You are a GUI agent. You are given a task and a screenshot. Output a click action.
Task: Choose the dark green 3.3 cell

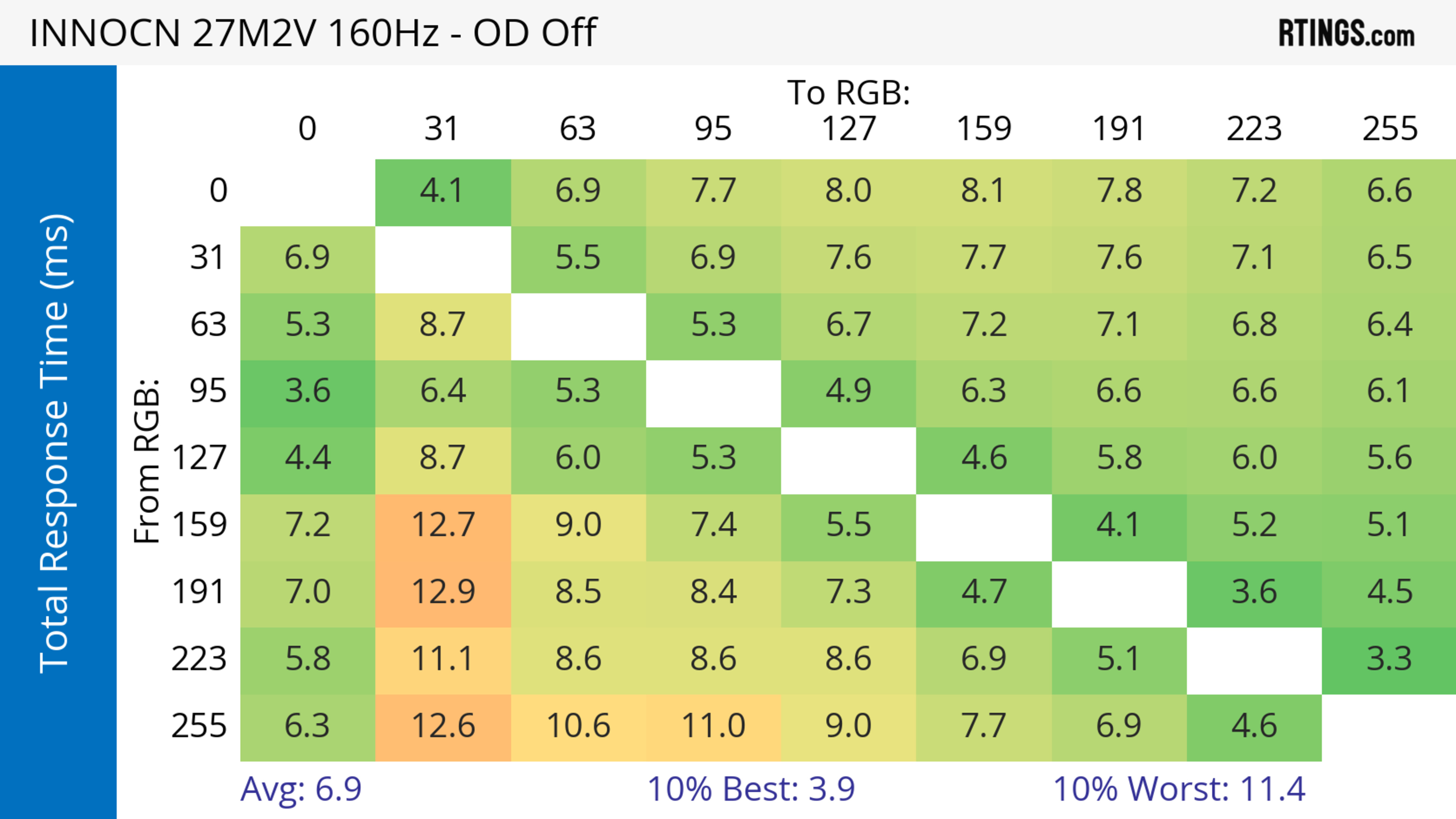pos(1389,659)
